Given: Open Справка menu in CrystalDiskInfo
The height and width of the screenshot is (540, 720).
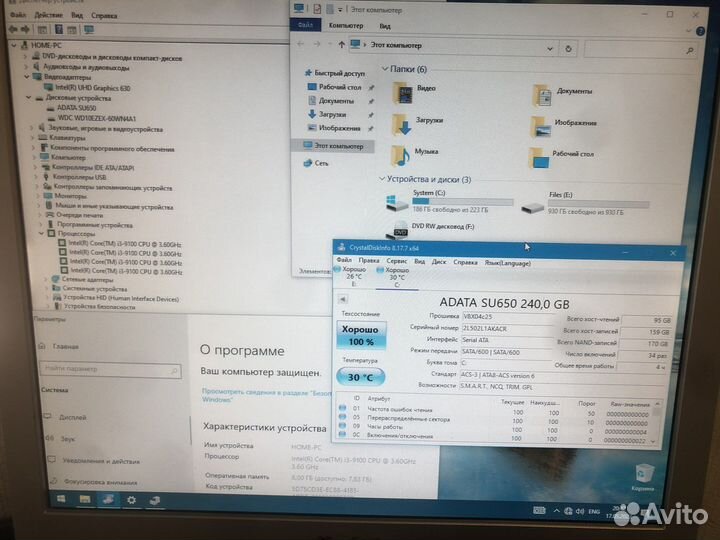Looking at the screenshot, I should click(465, 262).
